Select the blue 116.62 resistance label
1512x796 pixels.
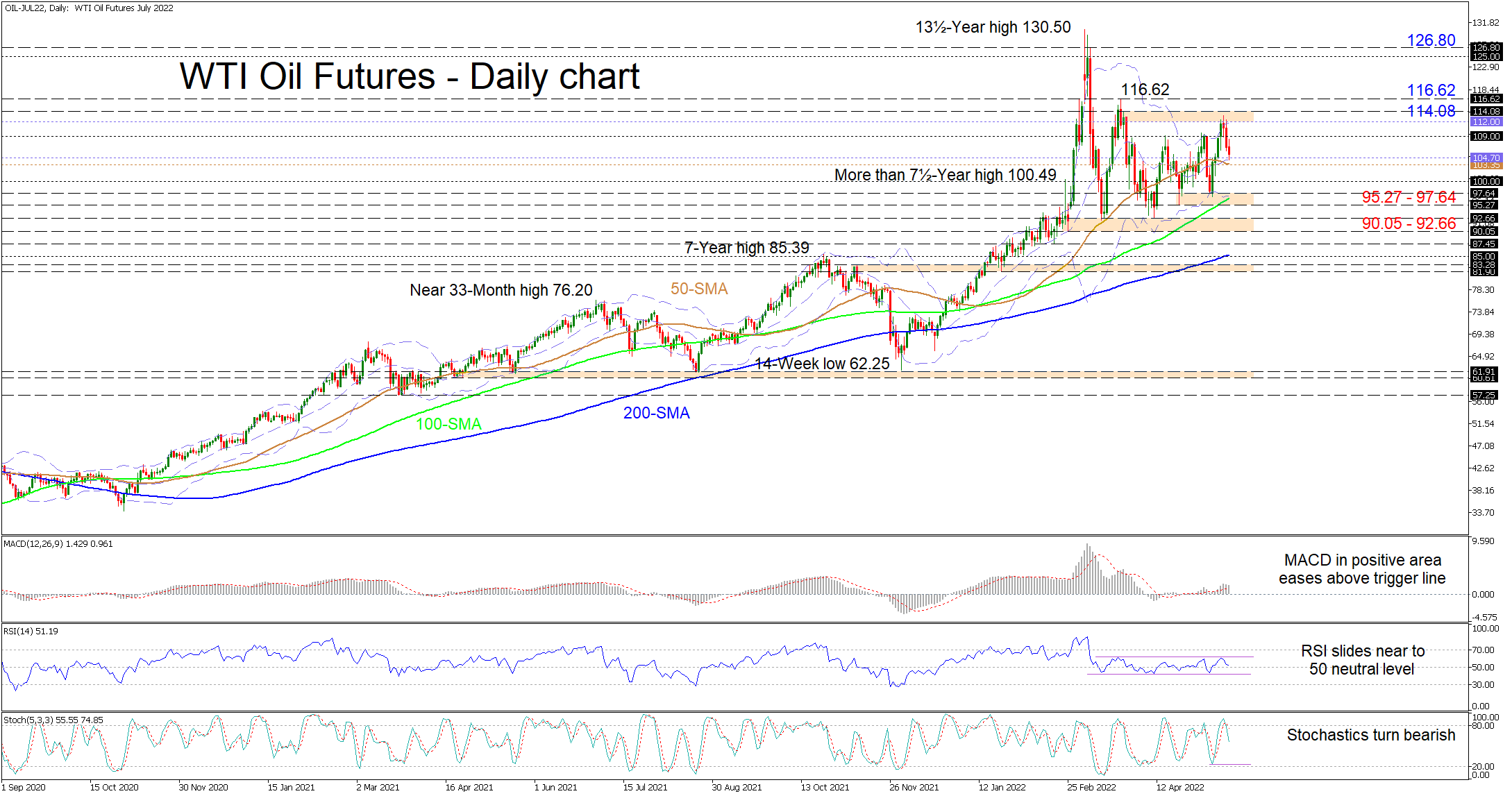click(x=1431, y=90)
